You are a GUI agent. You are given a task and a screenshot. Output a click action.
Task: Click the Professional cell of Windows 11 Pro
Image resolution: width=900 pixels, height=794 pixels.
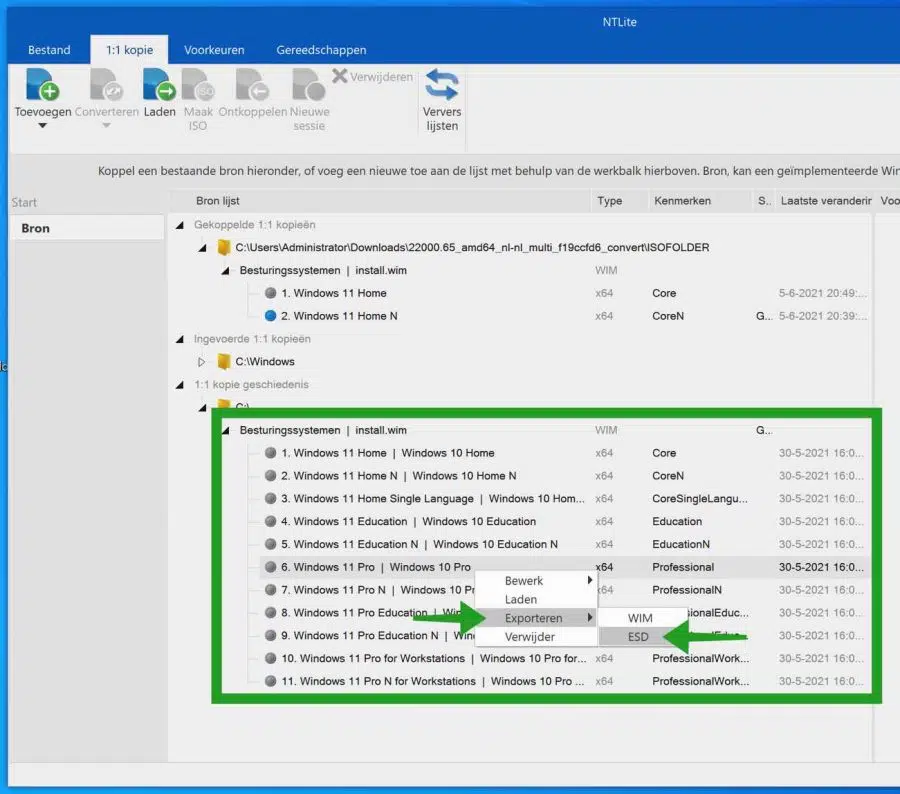683,567
